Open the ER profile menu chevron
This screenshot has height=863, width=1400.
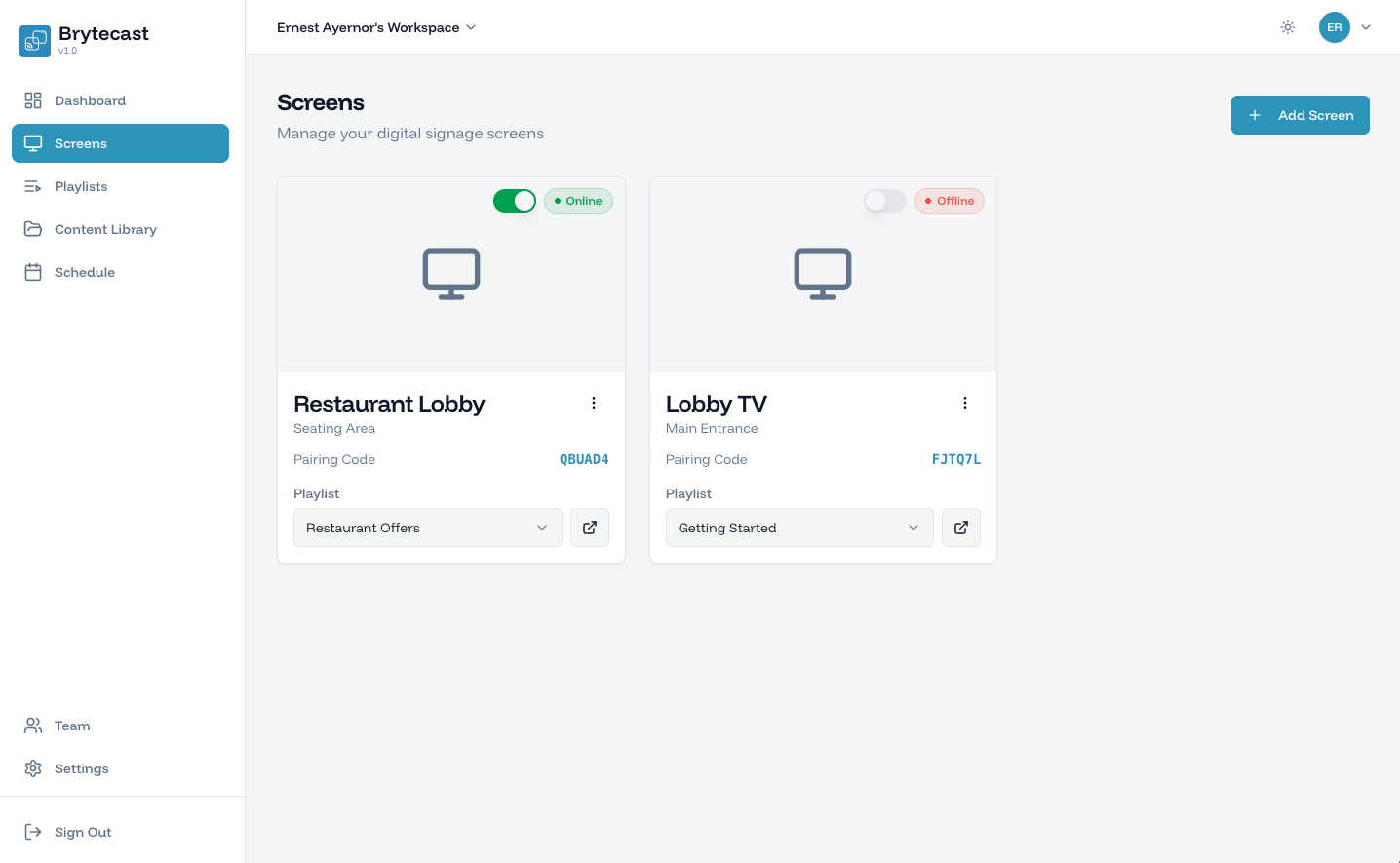coord(1365,27)
